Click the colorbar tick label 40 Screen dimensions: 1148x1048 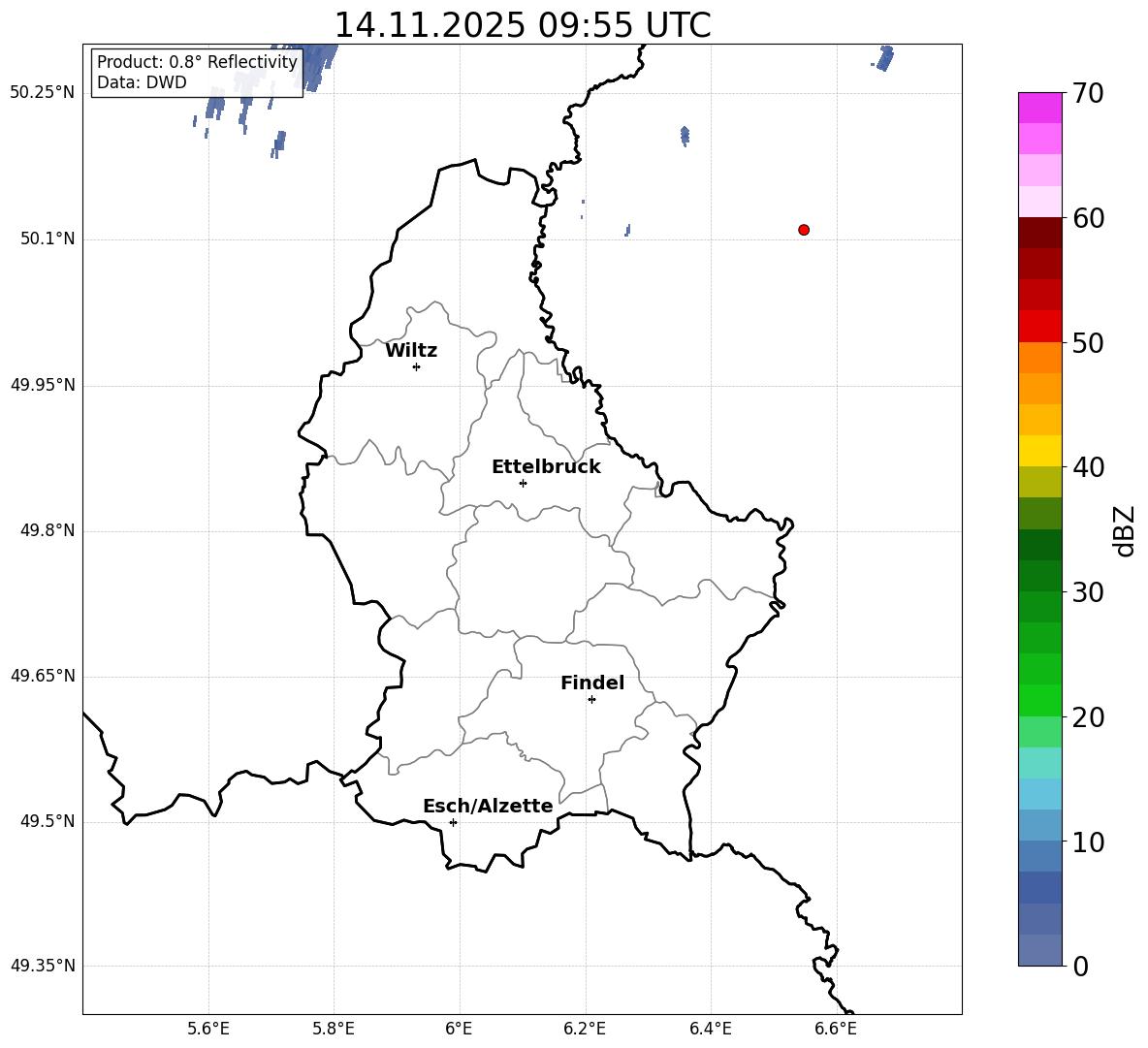[x=1088, y=467]
